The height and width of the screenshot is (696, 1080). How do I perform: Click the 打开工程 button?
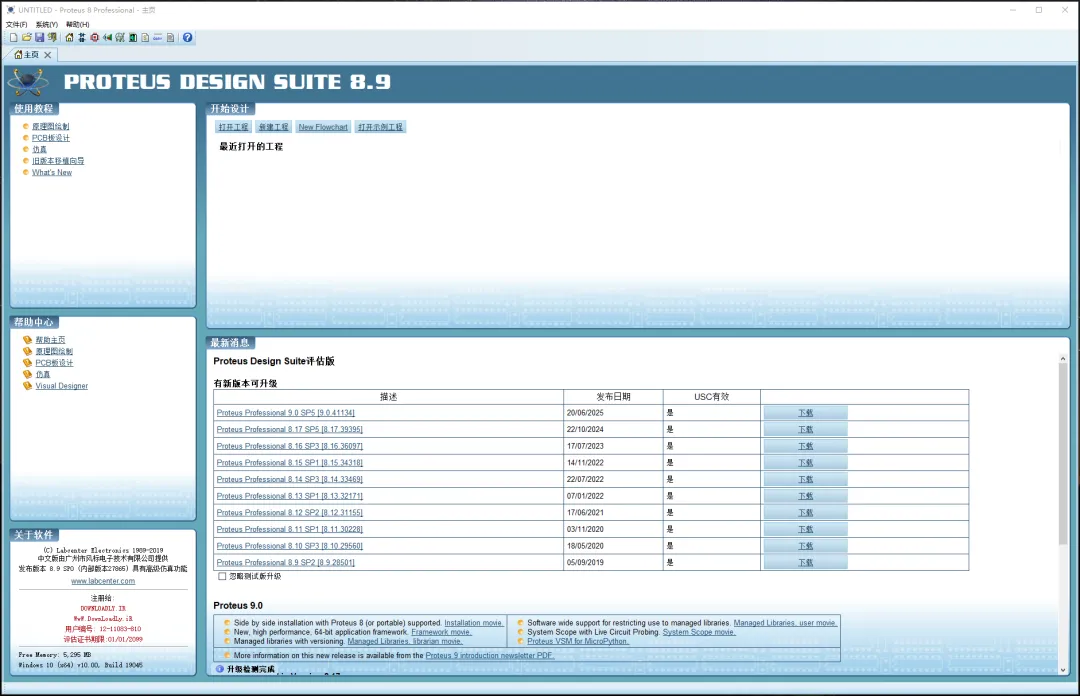point(233,127)
